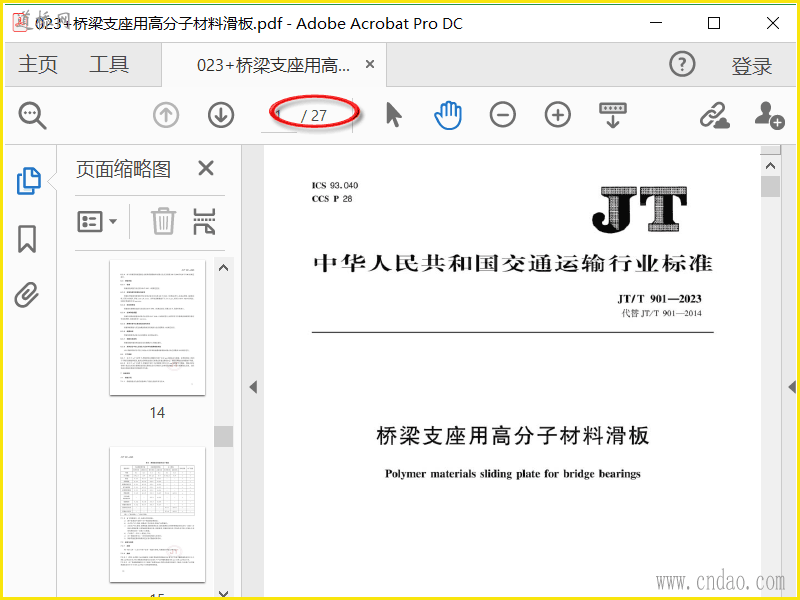Minimize the Acrobat window

(656, 23)
